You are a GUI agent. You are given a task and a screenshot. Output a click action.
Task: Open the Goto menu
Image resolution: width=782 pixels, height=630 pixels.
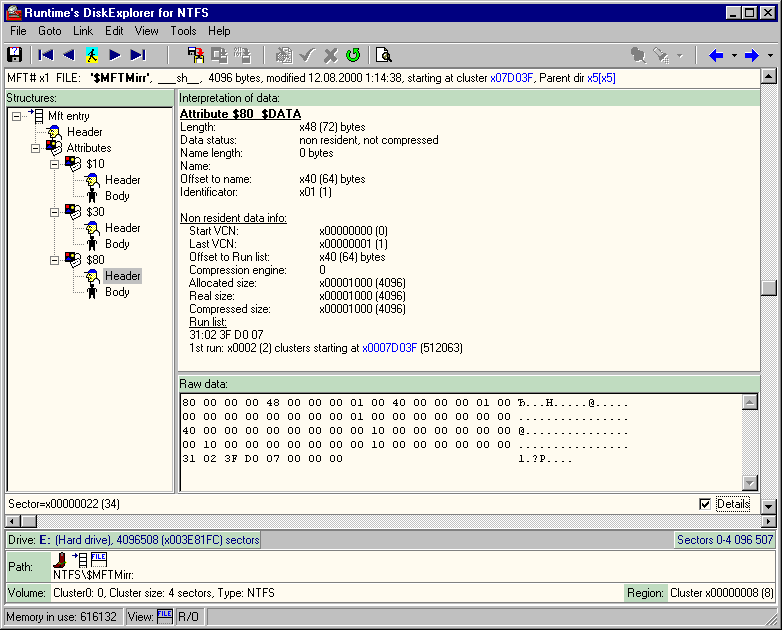point(50,31)
